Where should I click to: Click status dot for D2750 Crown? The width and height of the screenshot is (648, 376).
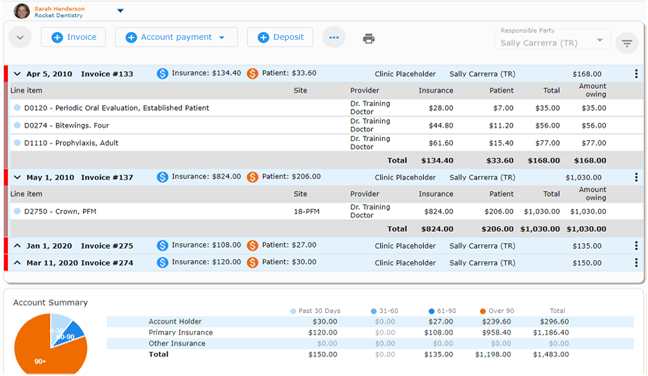point(17,211)
